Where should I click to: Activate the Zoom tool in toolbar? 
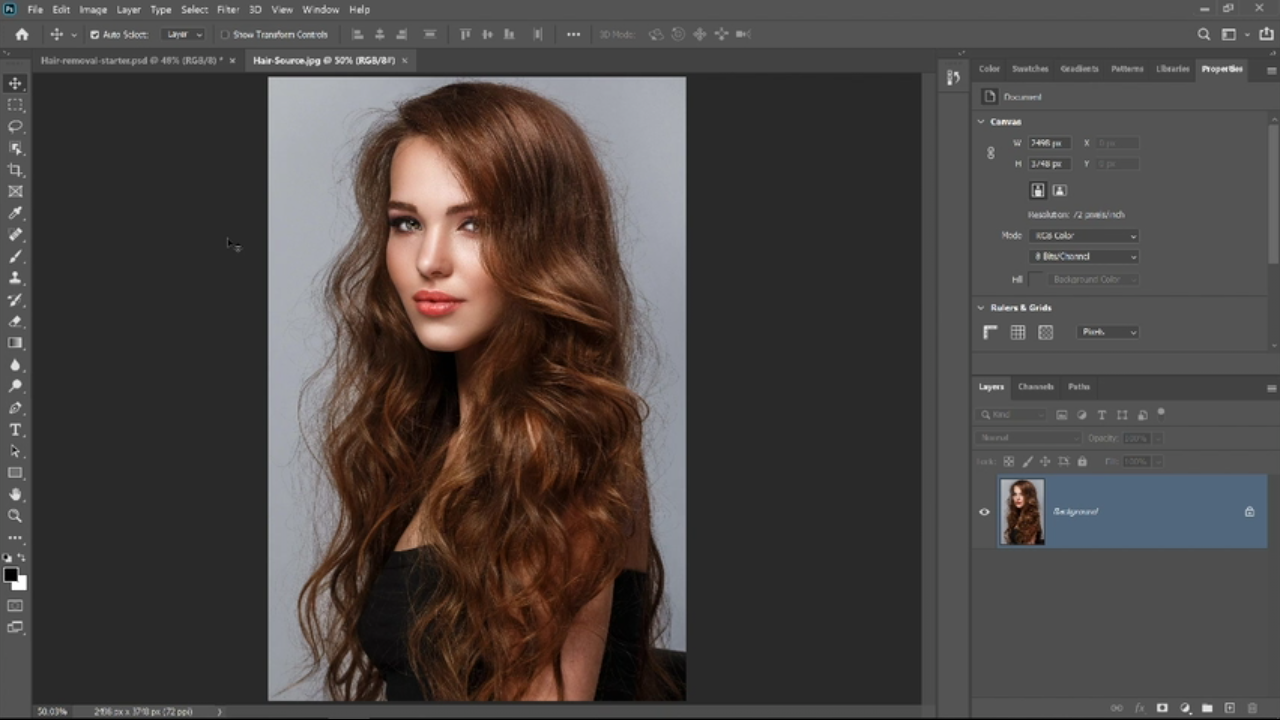coord(15,516)
